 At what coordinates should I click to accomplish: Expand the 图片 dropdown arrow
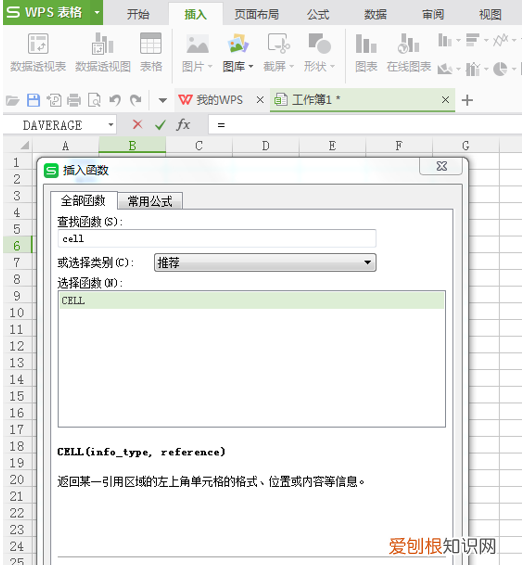[210, 67]
